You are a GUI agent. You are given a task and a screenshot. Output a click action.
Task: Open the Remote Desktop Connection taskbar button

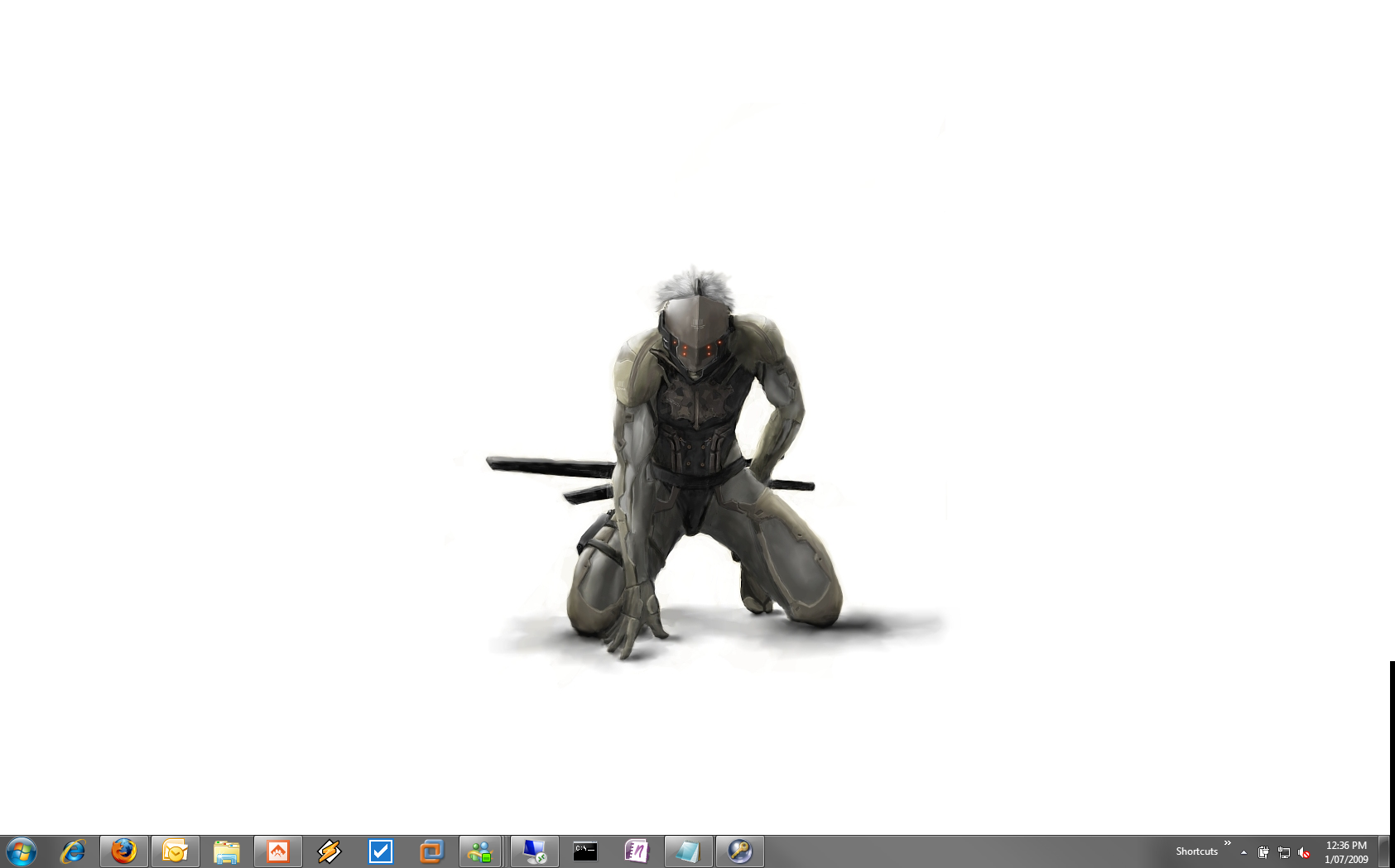[535, 851]
